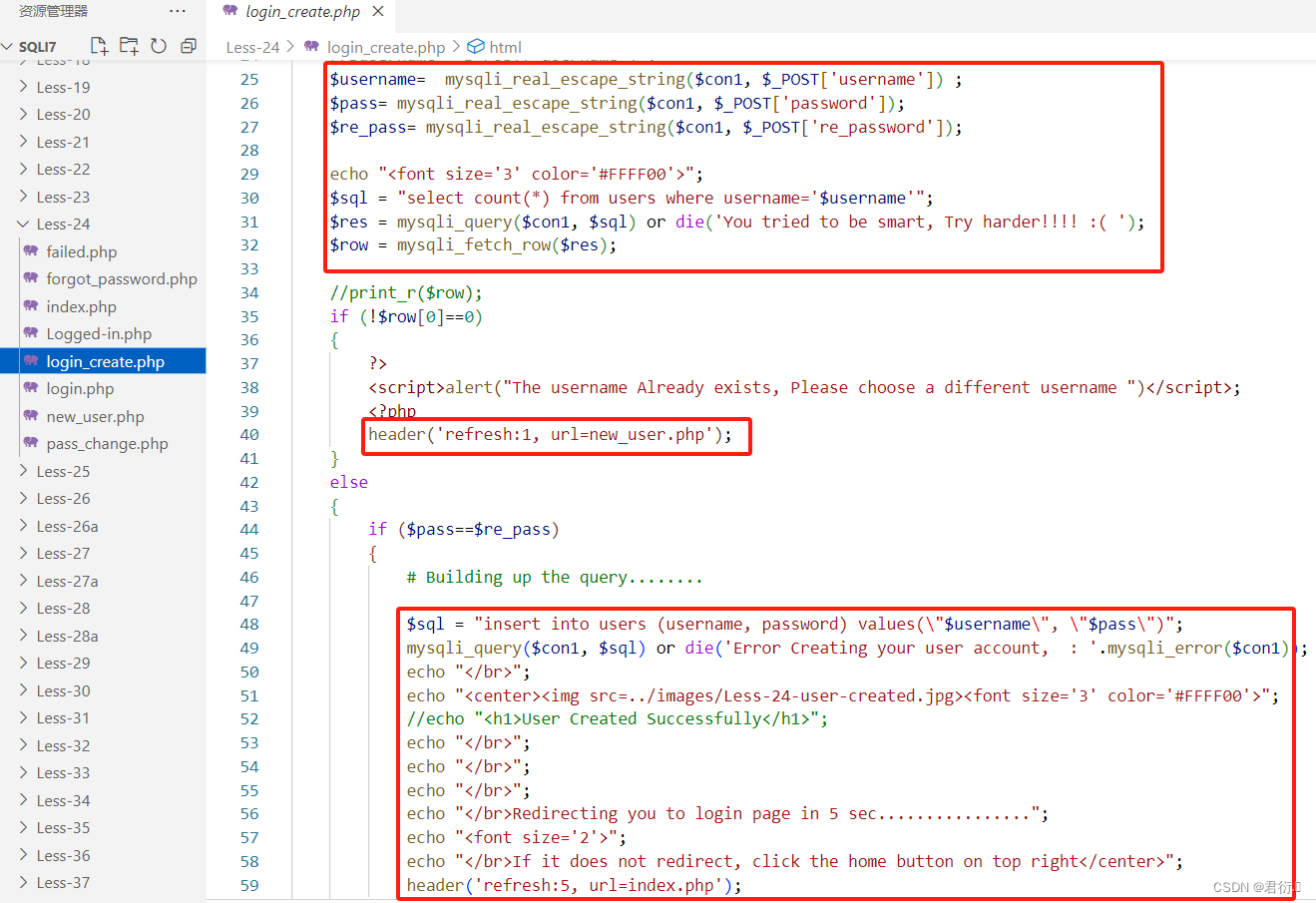
Task: Open the explorer more actions ellipsis
Action: click(178, 11)
